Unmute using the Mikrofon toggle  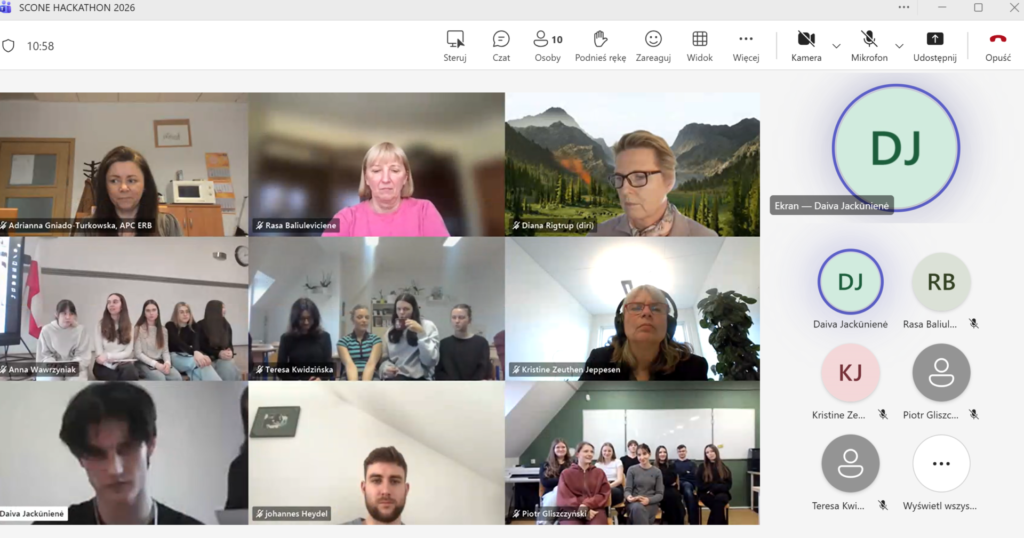[869, 45]
